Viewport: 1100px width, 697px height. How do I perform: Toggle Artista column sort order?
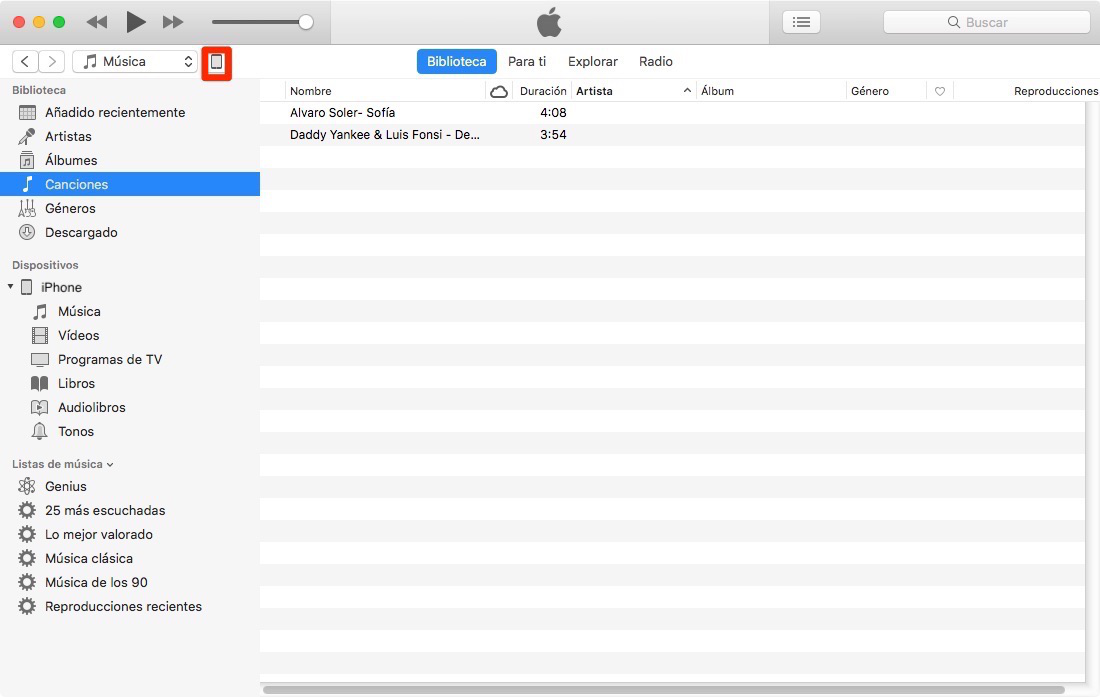(633, 90)
